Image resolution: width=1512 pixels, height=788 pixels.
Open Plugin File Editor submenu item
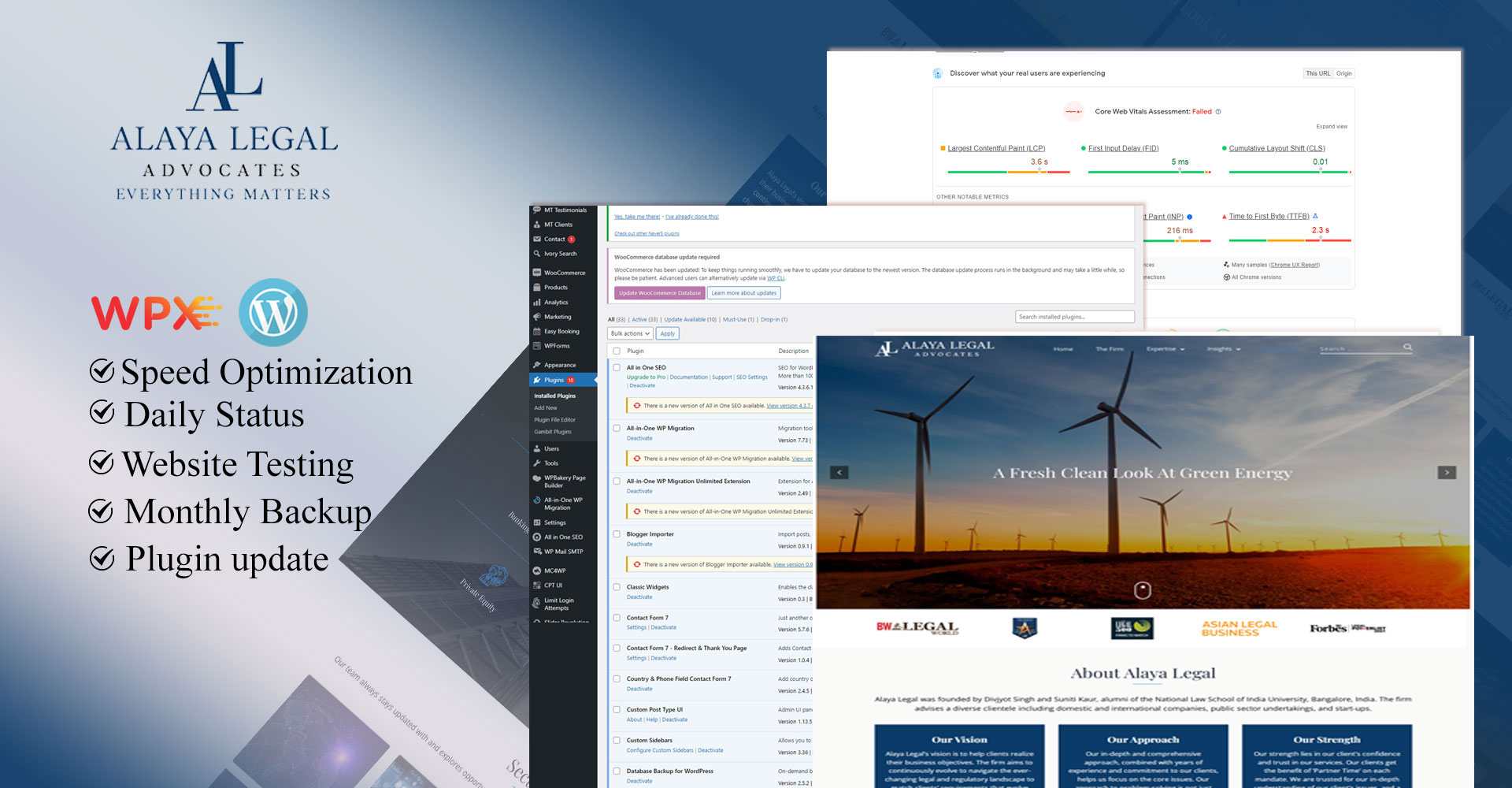click(555, 420)
